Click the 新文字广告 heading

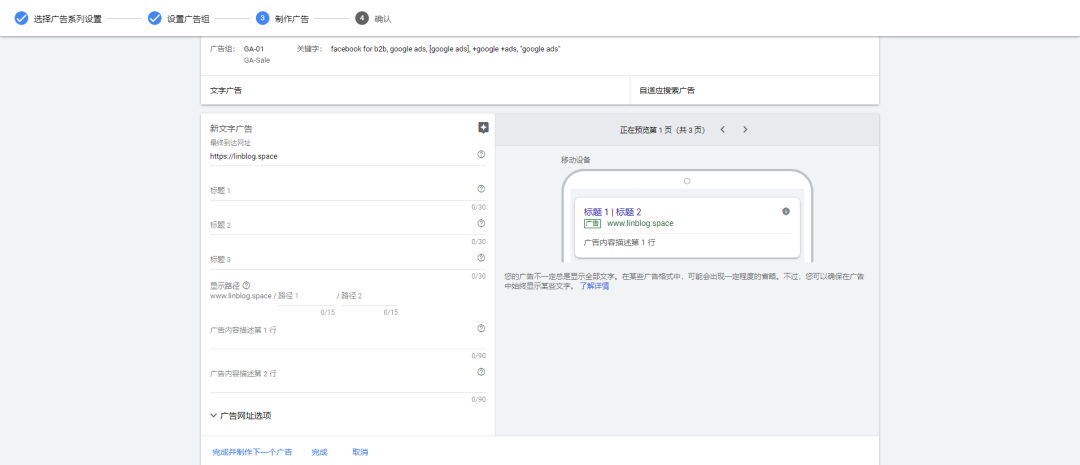230,129
